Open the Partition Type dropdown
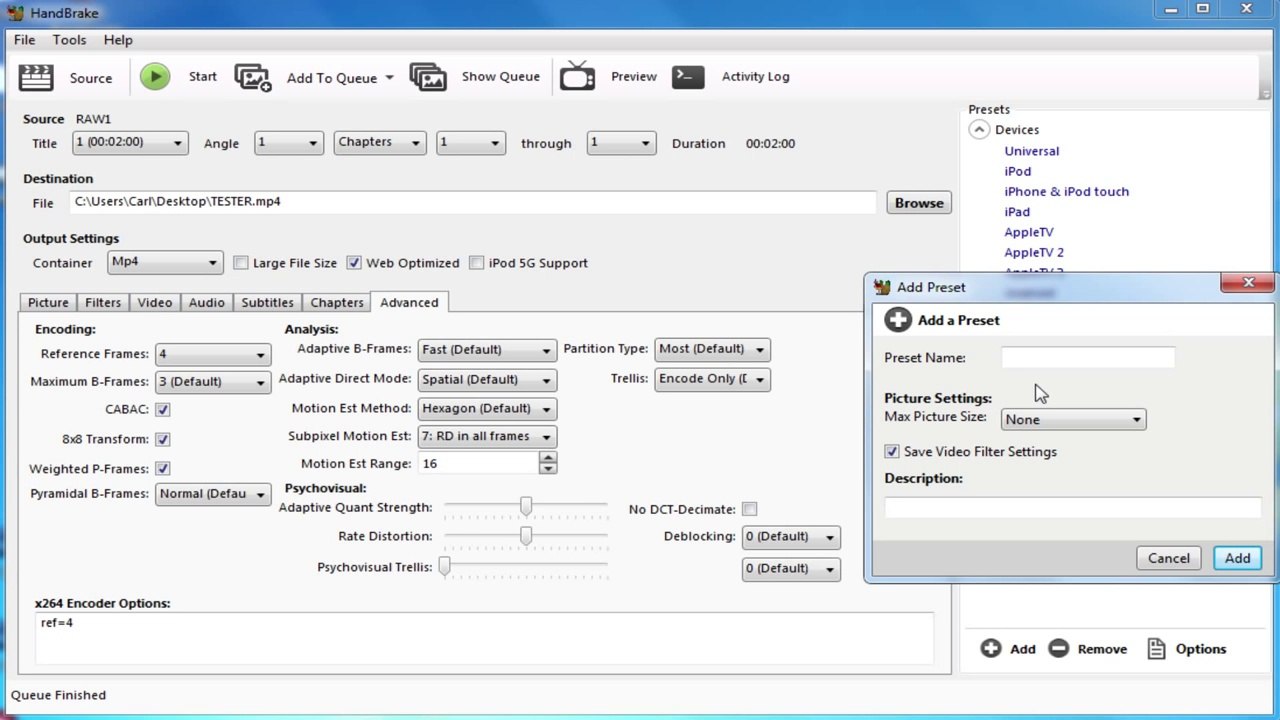This screenshot has width=1280, height=720. pos(712,349)
